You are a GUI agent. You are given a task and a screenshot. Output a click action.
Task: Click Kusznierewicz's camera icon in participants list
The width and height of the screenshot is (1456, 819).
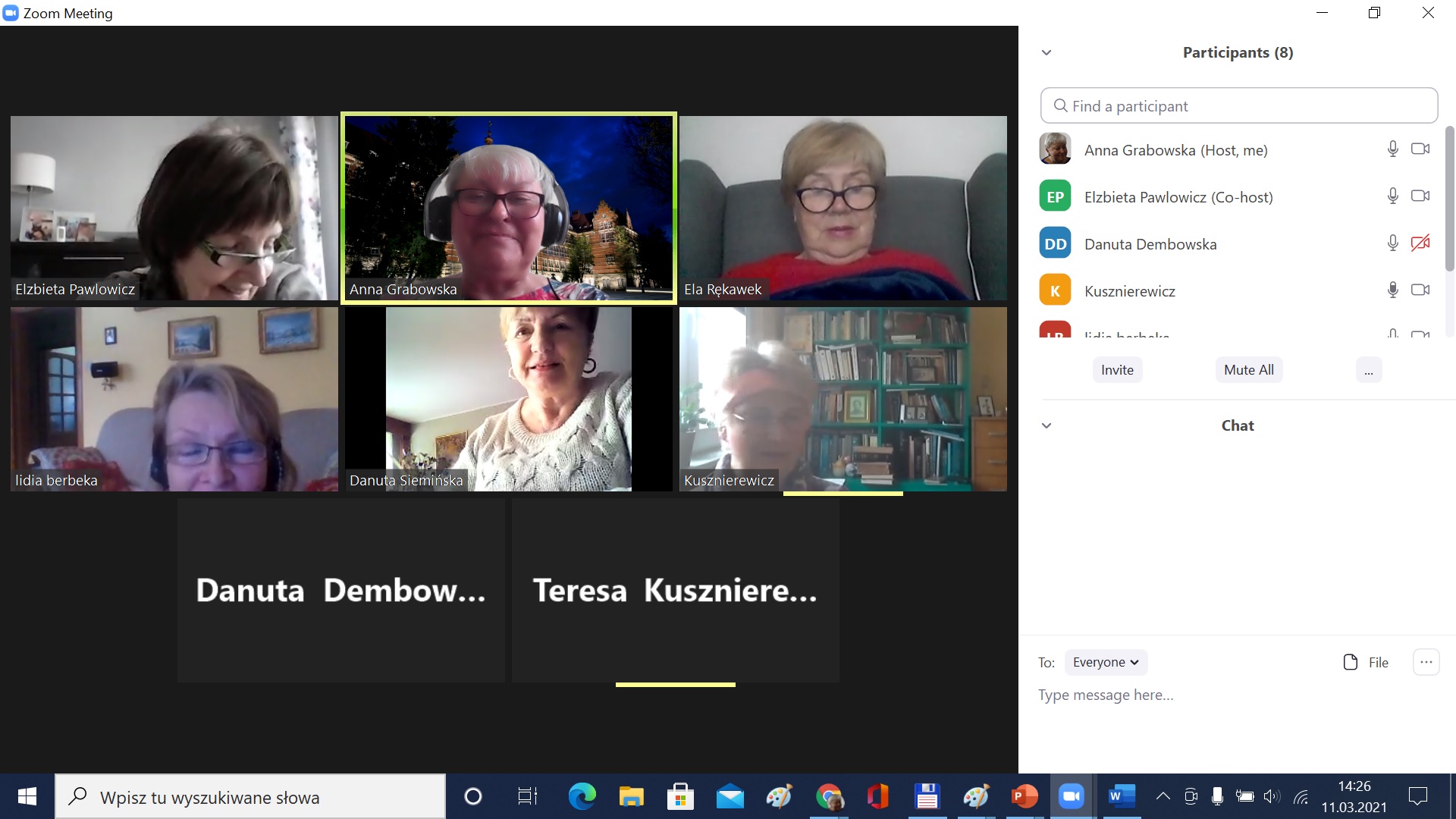coord(1420,290)
